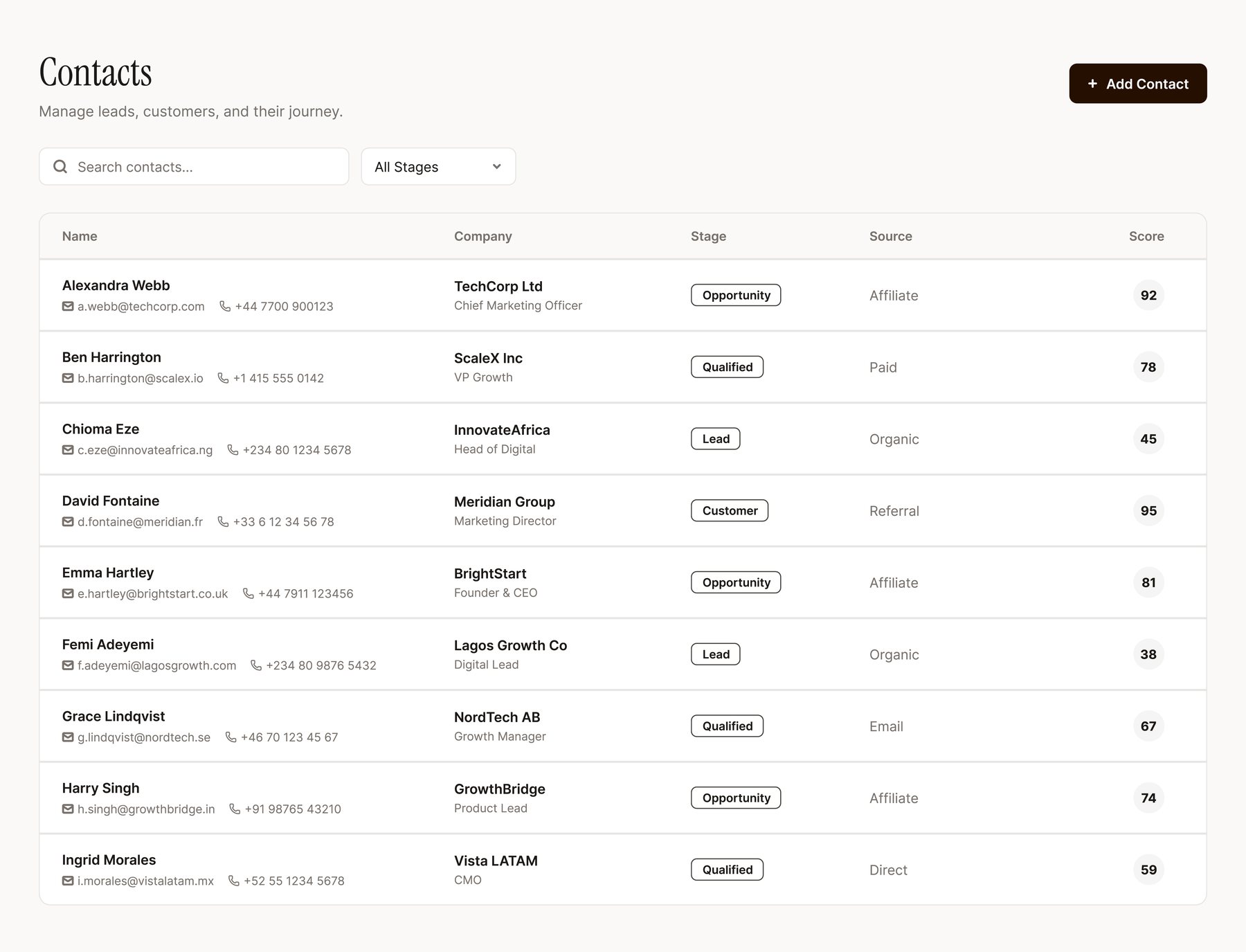This screenshot has width=1246, height=952.
Task: Click the Add Contact button
Action: pos(1137,84)
